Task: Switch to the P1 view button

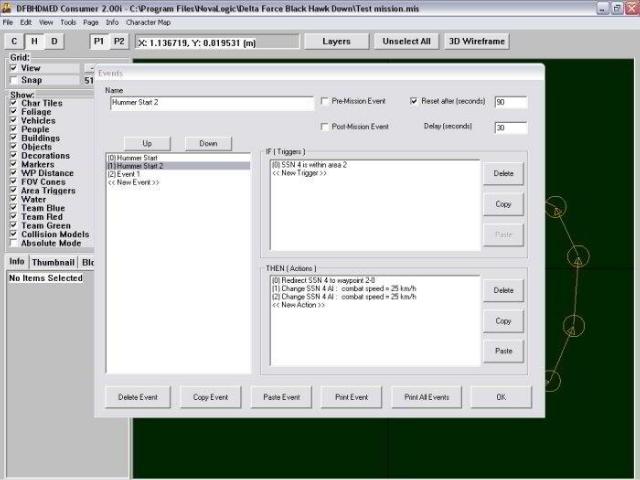Action: [100, 42]
